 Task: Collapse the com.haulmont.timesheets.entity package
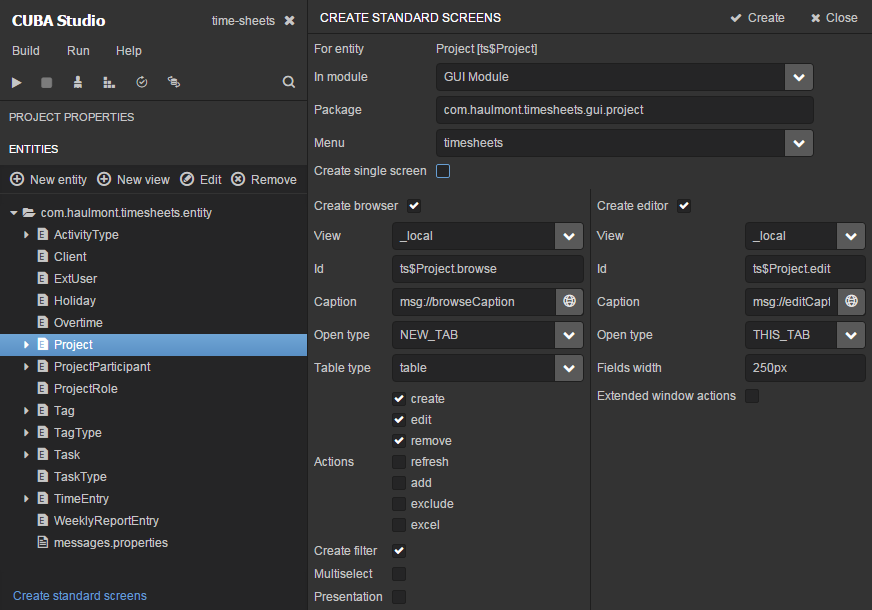14,212
